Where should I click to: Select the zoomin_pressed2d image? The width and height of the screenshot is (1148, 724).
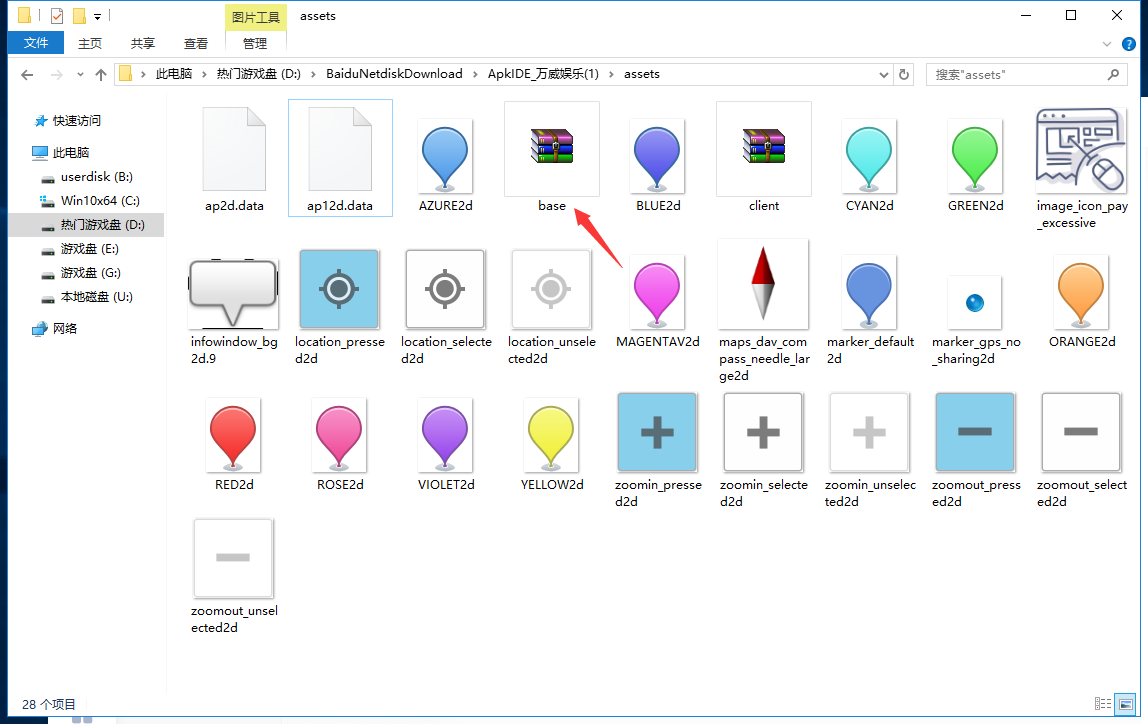pos(657,432)
